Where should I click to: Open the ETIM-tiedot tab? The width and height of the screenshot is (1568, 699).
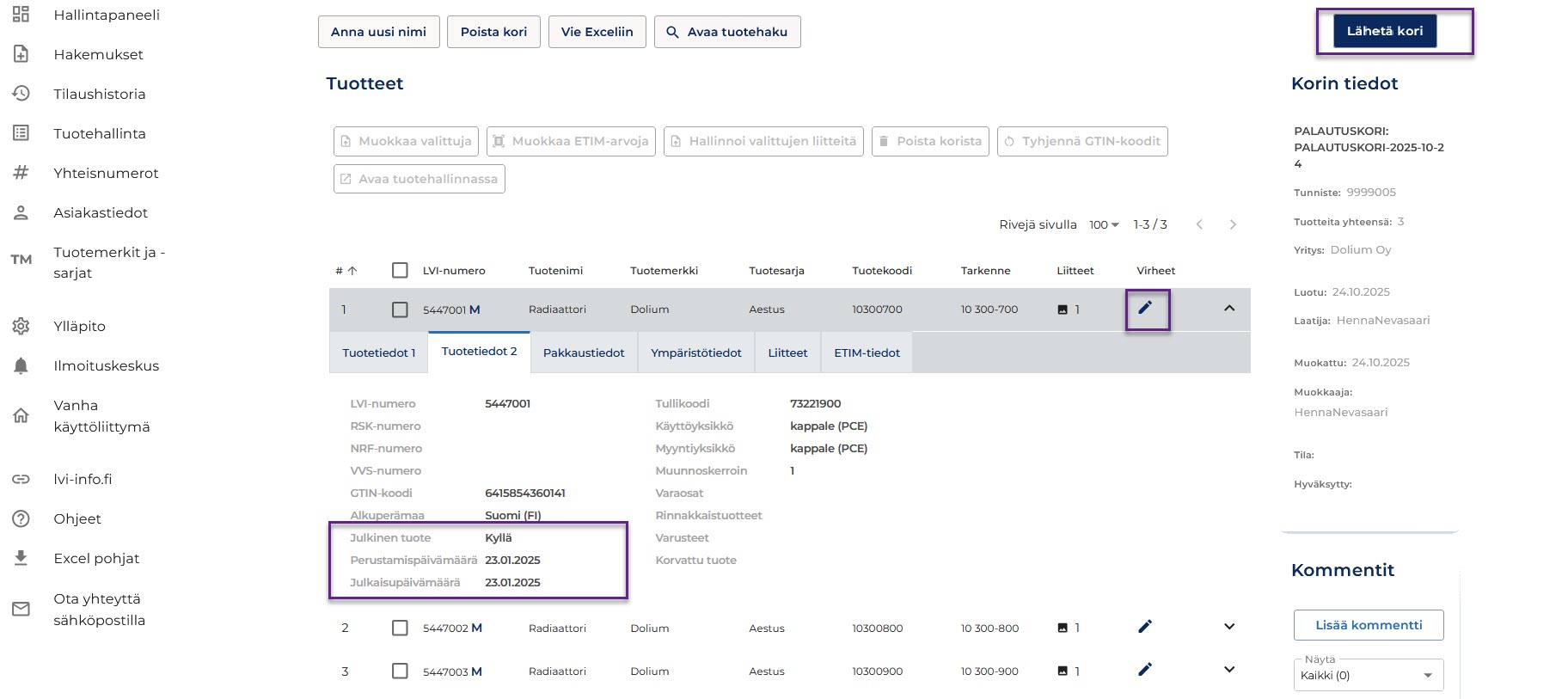click(x=867, y=353)
